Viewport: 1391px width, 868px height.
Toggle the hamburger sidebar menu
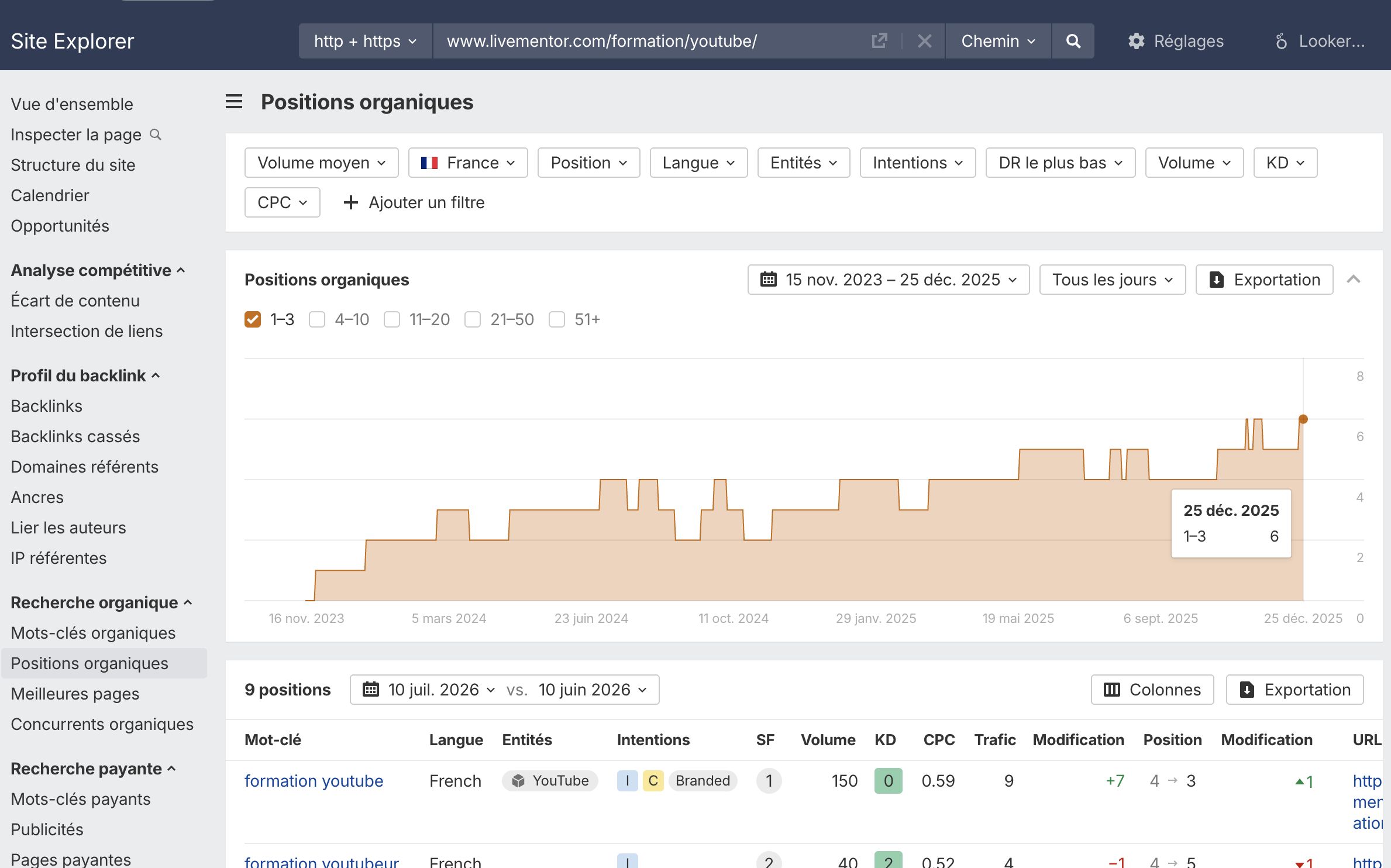pos(234,102)
